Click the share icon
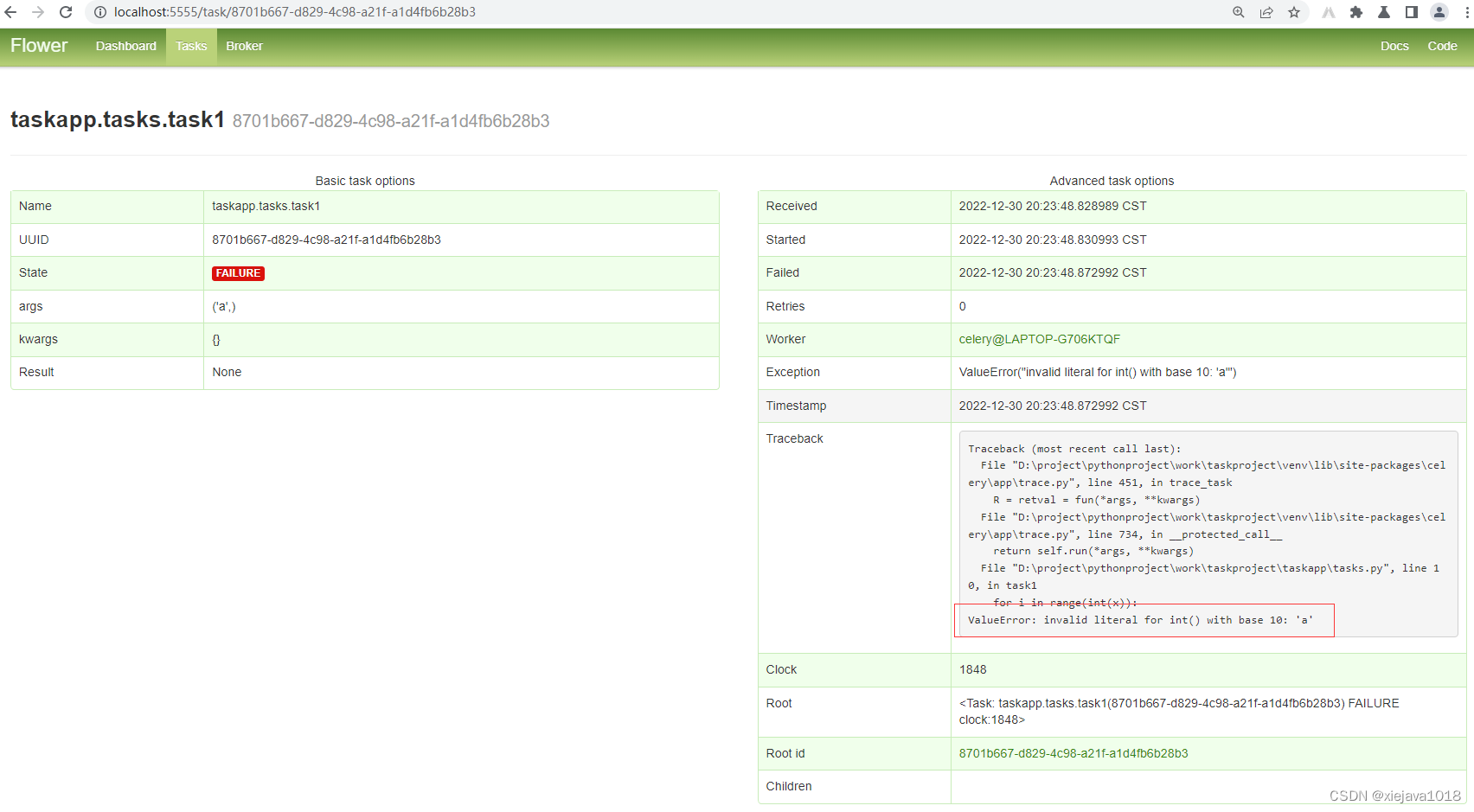Screen dimensions: 1474x812 pyautogui.click(x=1266, y=12)
